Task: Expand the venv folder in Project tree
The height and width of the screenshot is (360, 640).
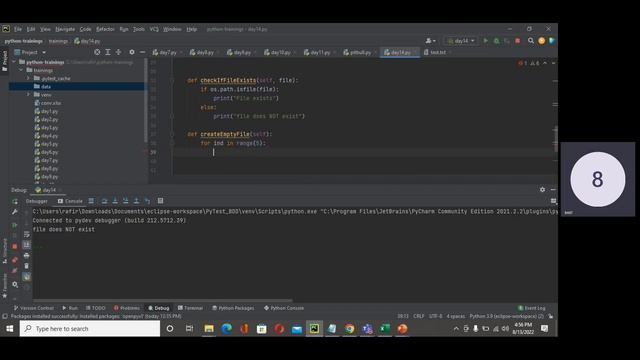Action: (x=28, y=95)
